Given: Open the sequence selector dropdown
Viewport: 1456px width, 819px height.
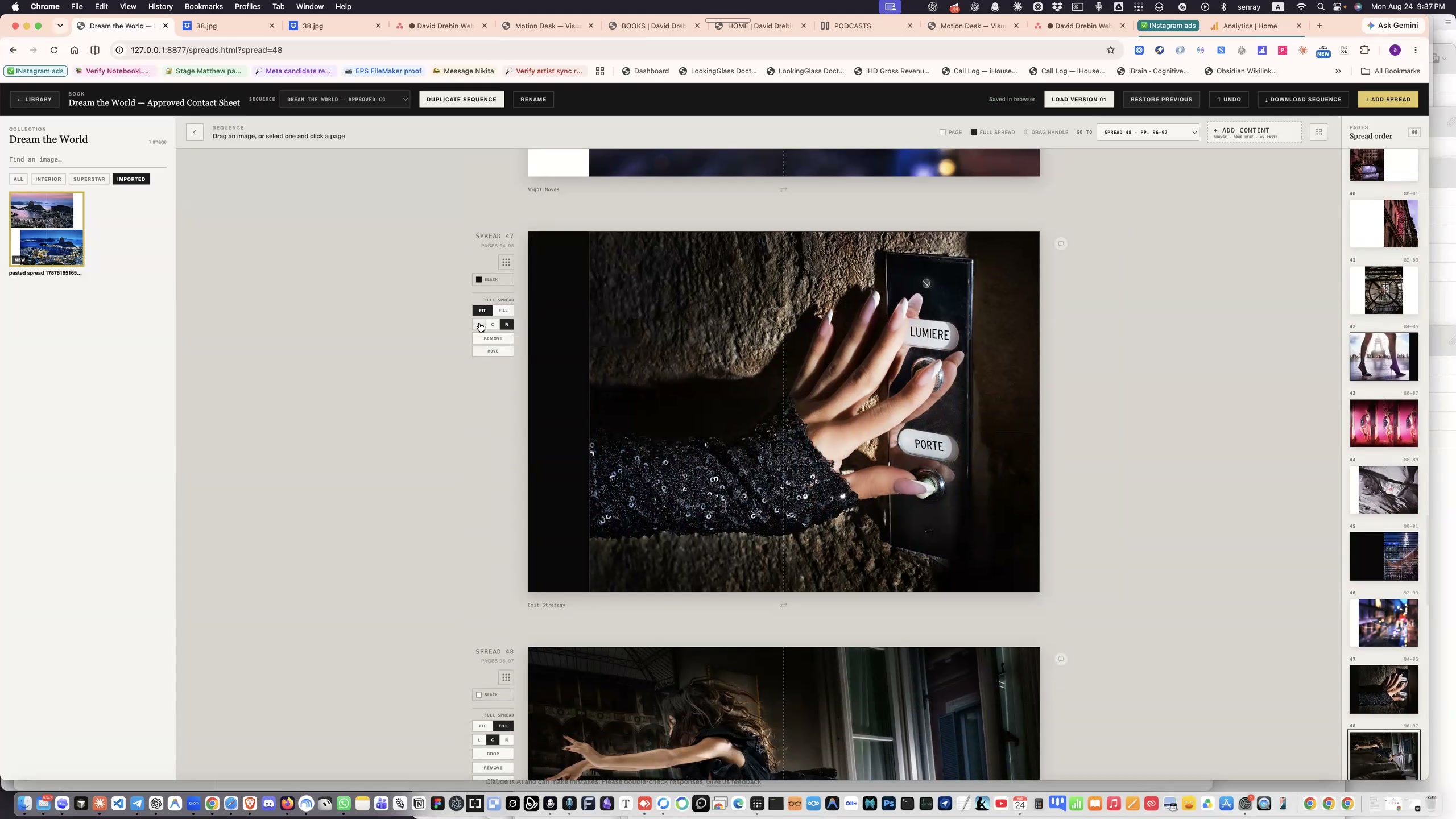Looking at the screenshot, I should point(345,100).
